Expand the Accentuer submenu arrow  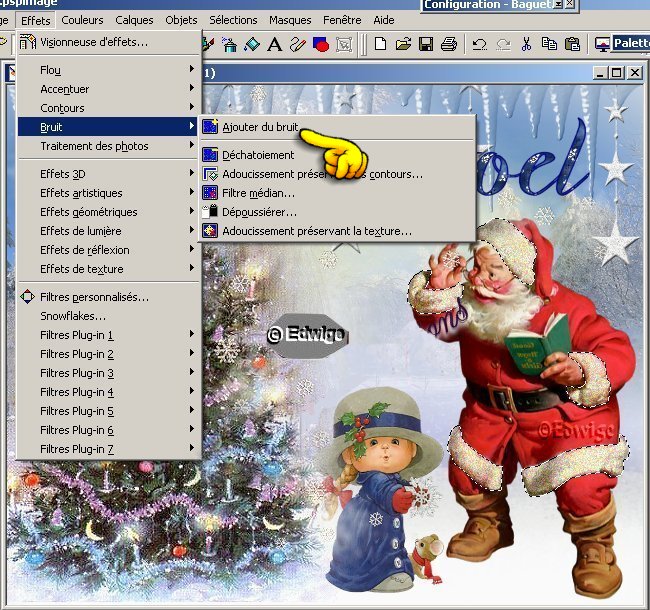pyautogui.click(x=192, y=87)
